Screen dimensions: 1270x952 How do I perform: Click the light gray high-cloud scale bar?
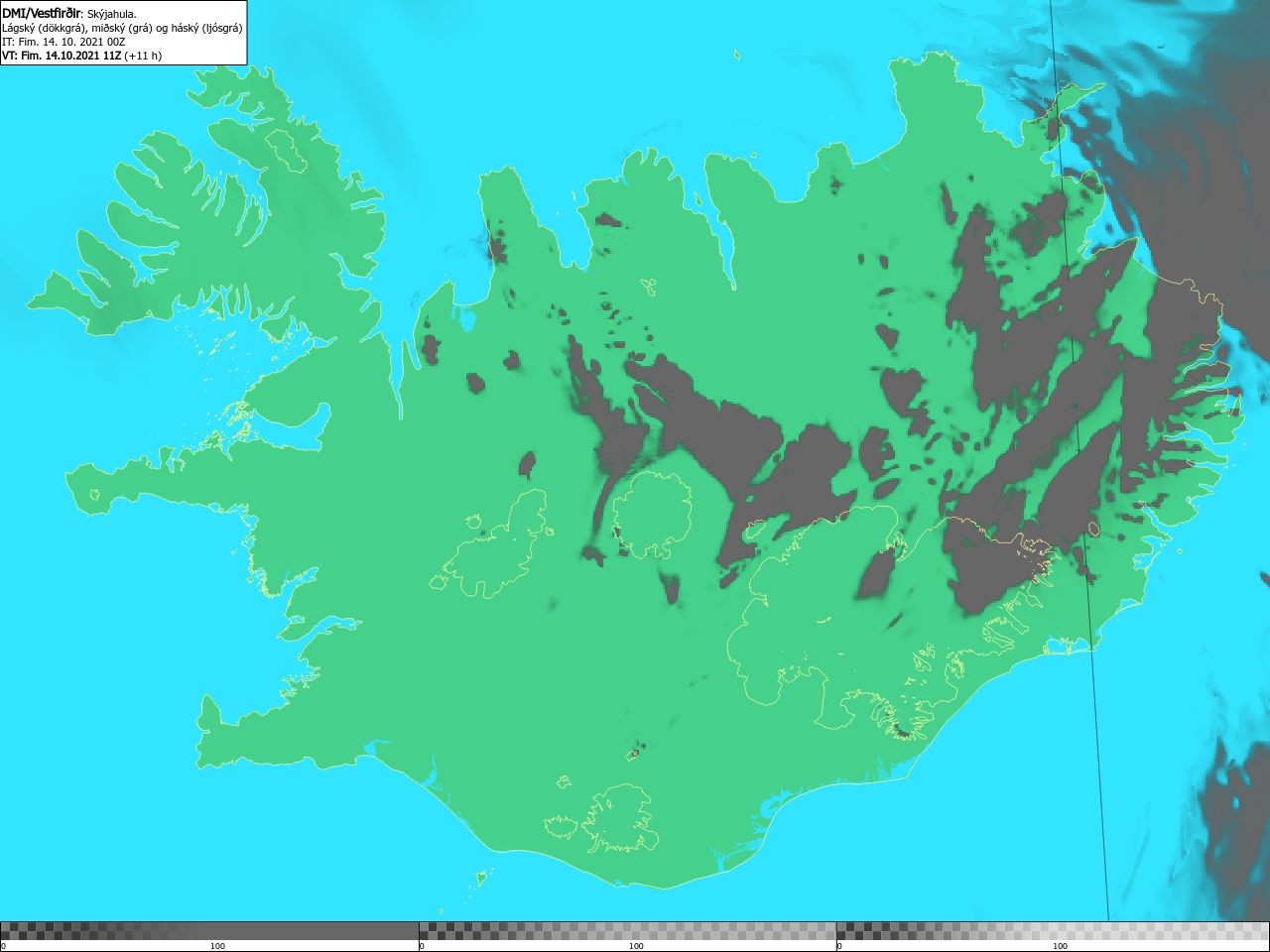point(1053,931)
